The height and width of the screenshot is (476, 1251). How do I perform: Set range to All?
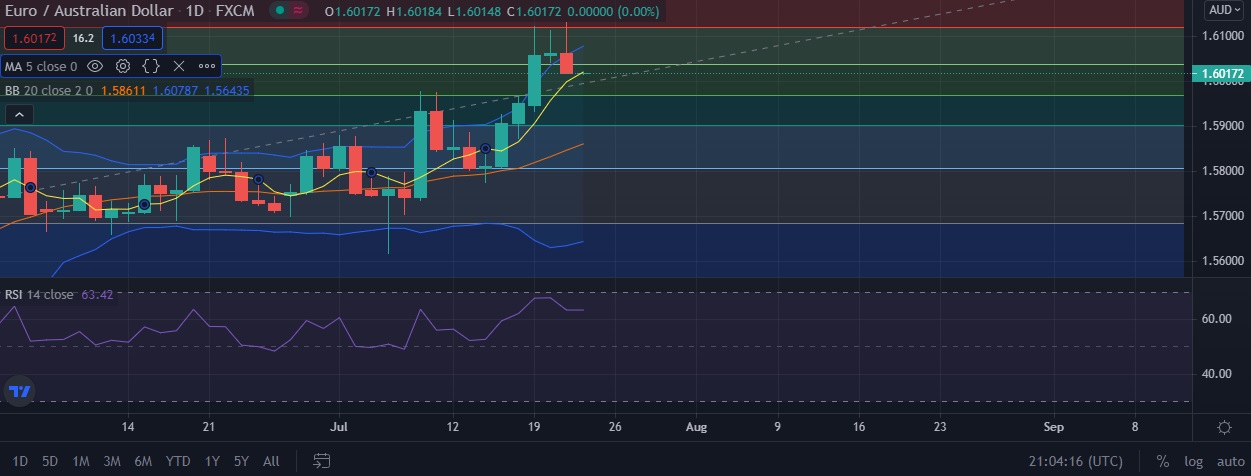pyautogui.click(x=271, y=461)
